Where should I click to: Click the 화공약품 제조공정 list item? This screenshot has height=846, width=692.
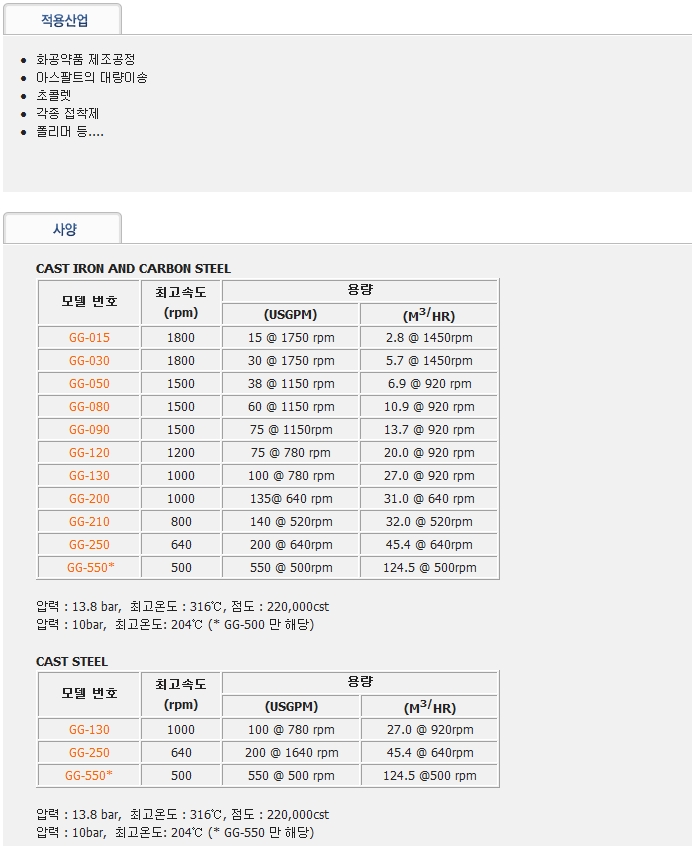point(85,59)
